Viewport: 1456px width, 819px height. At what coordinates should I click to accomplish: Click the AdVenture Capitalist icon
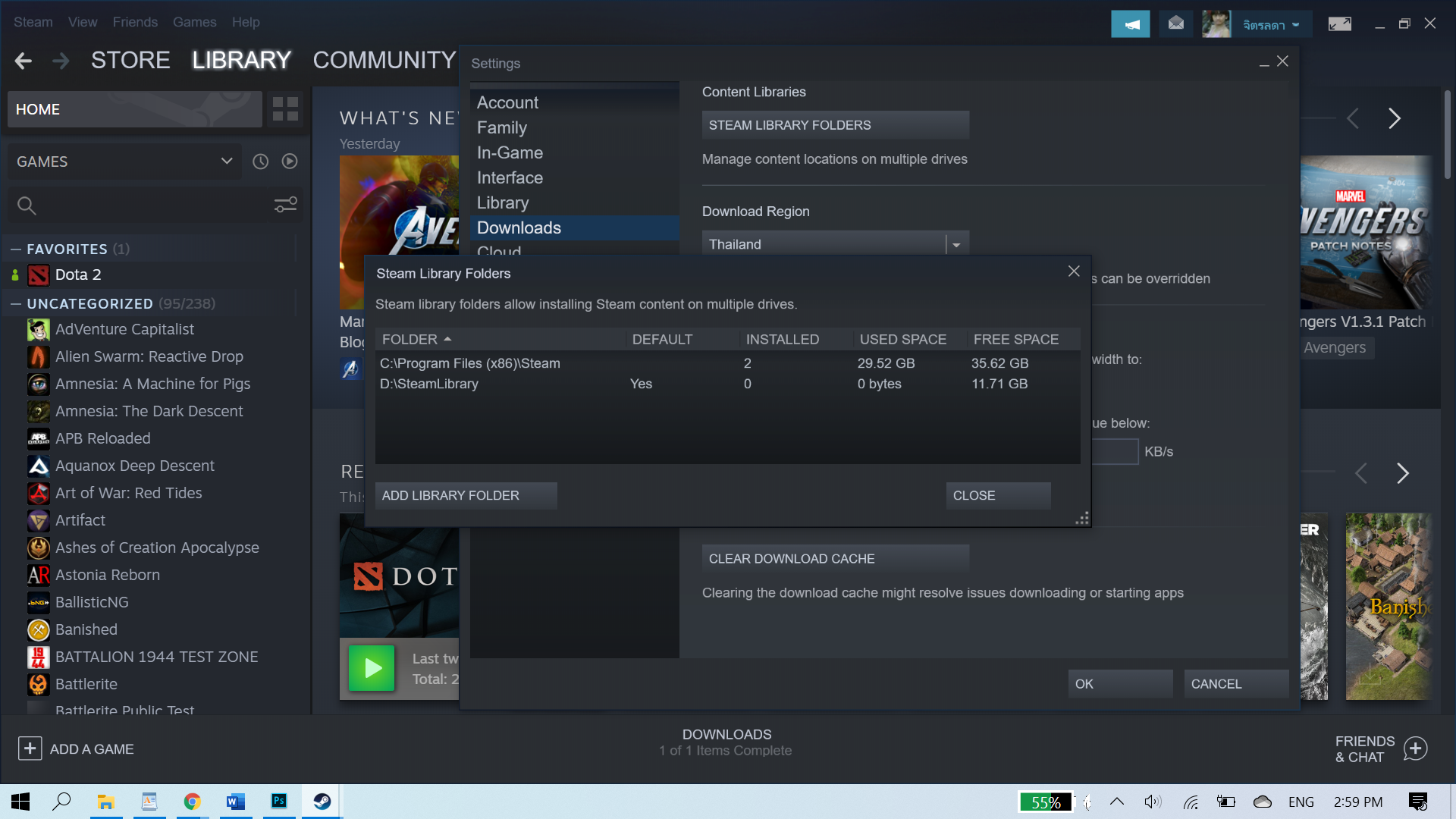39,330
